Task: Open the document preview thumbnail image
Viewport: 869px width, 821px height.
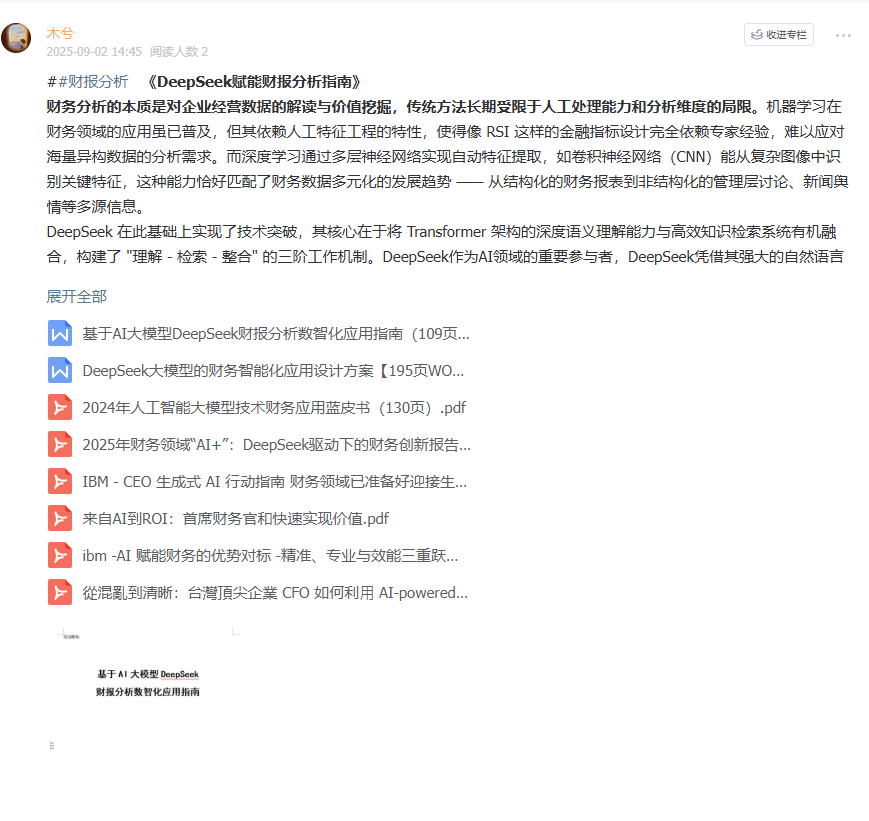Action: [x=148, y=690]
